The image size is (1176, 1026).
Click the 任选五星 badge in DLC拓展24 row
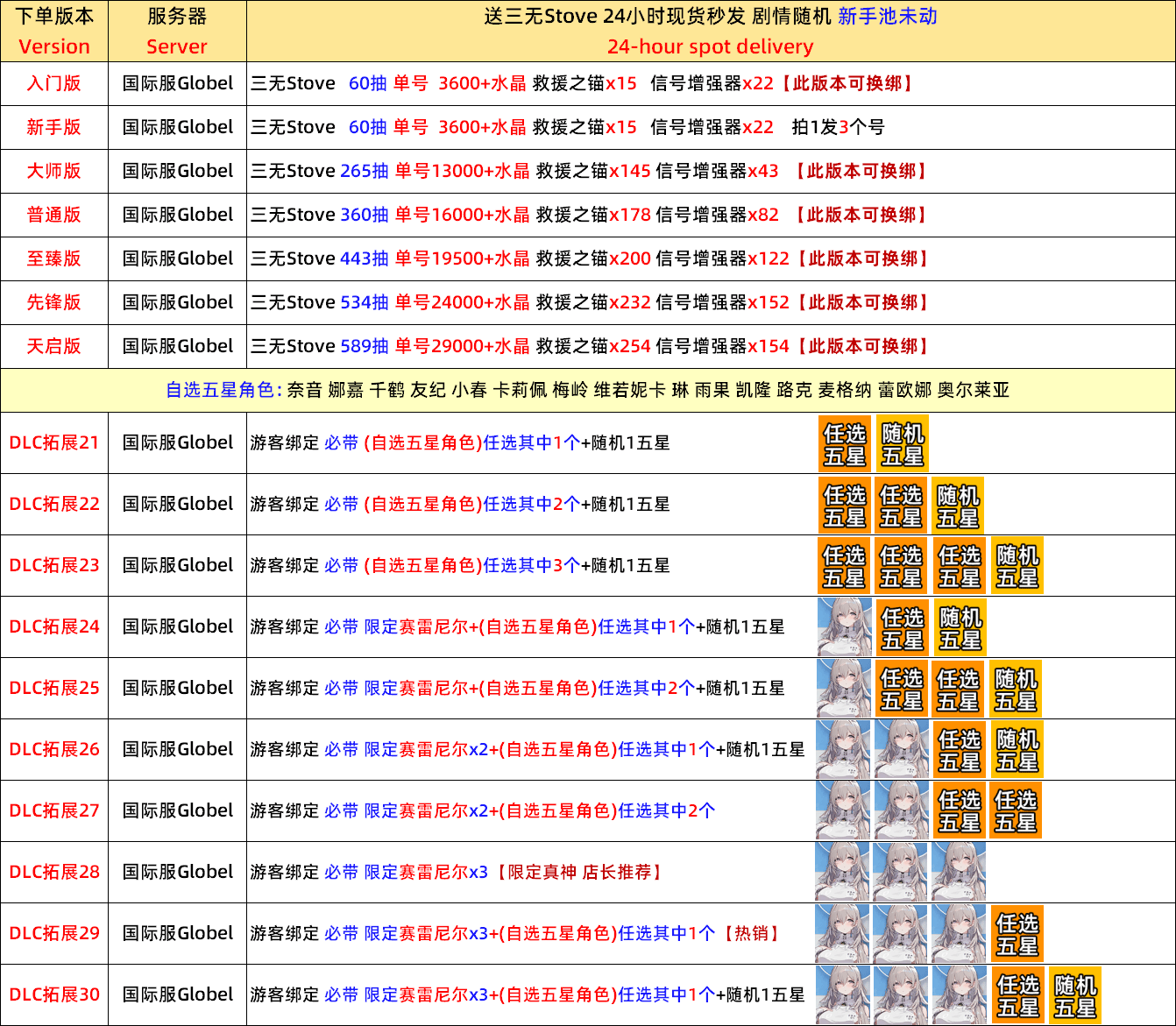click(x=903, y=628)
